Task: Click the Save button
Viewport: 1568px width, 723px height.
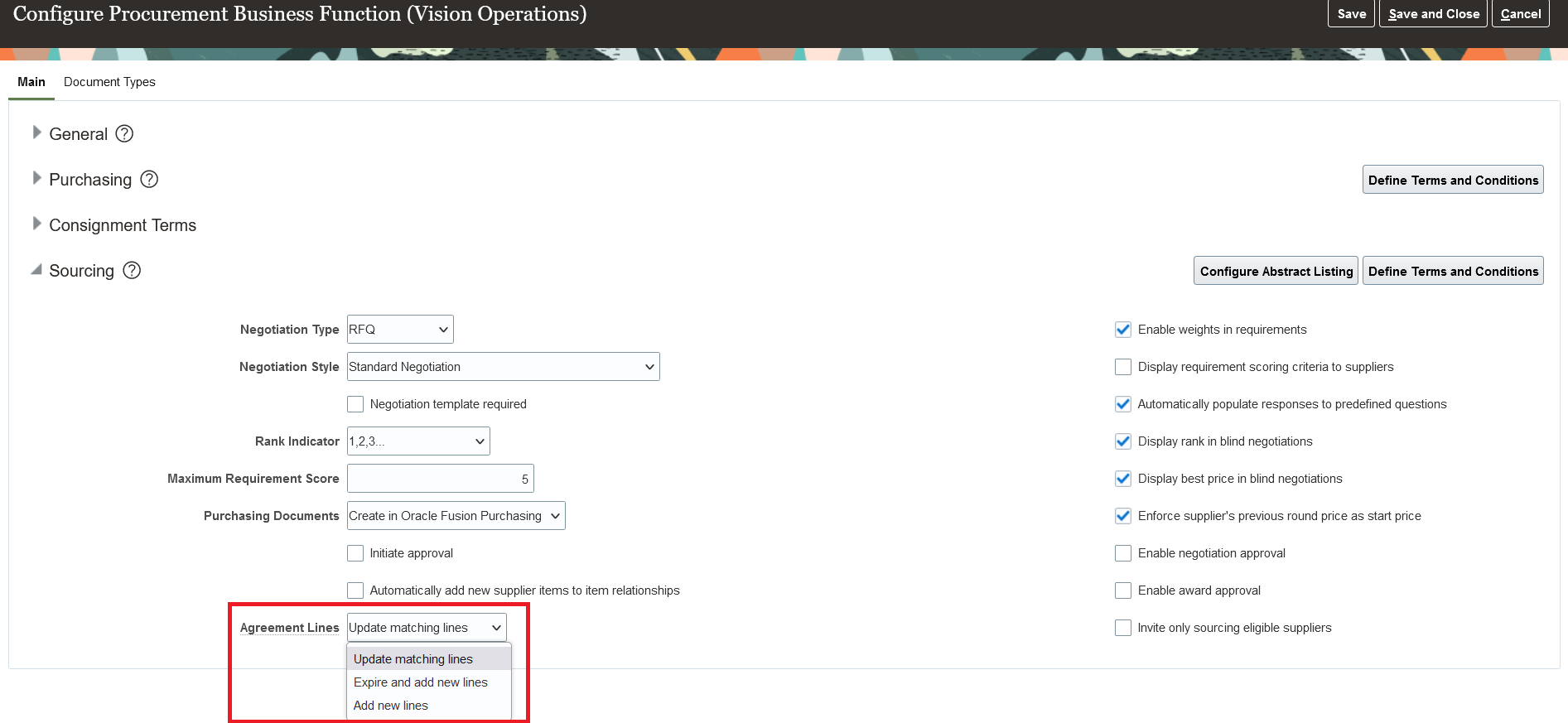Action: click(x=1351, y=13)
